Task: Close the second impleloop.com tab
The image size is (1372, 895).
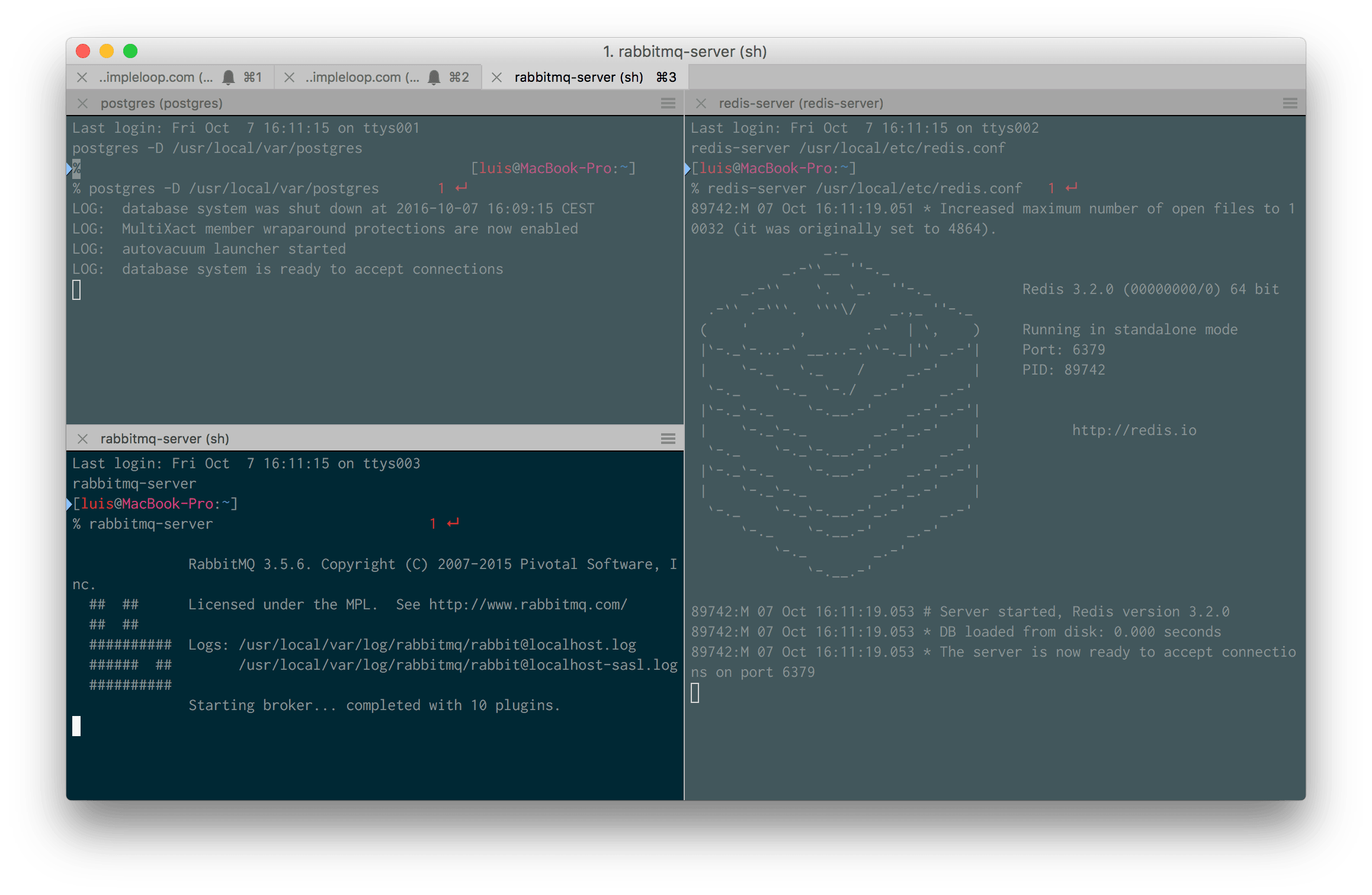Action: tap(289, 78)
